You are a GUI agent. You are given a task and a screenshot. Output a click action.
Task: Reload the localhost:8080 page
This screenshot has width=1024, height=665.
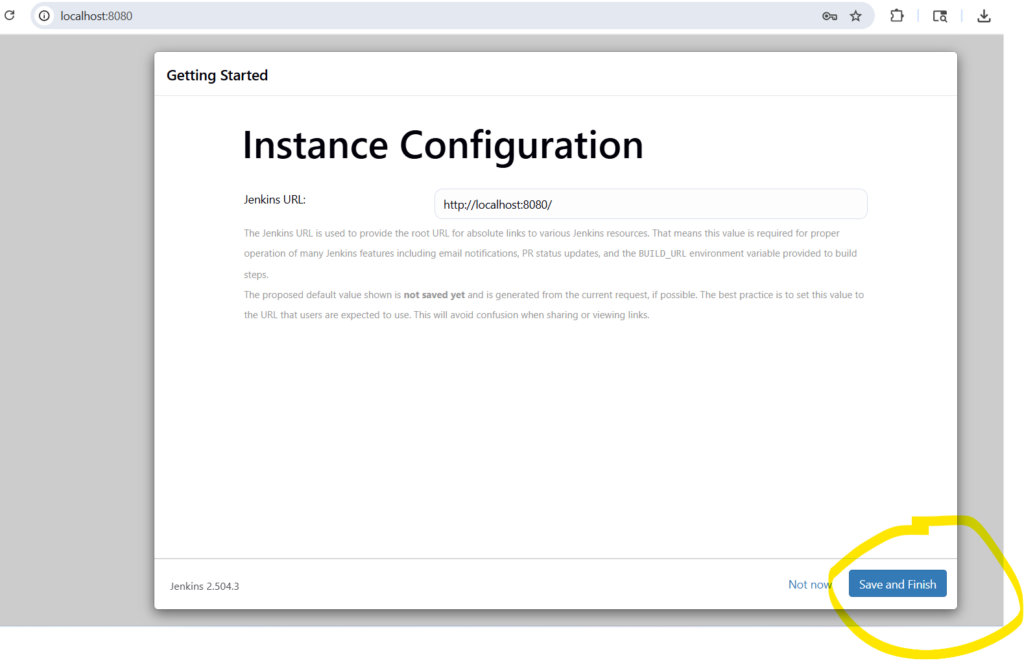12,15
